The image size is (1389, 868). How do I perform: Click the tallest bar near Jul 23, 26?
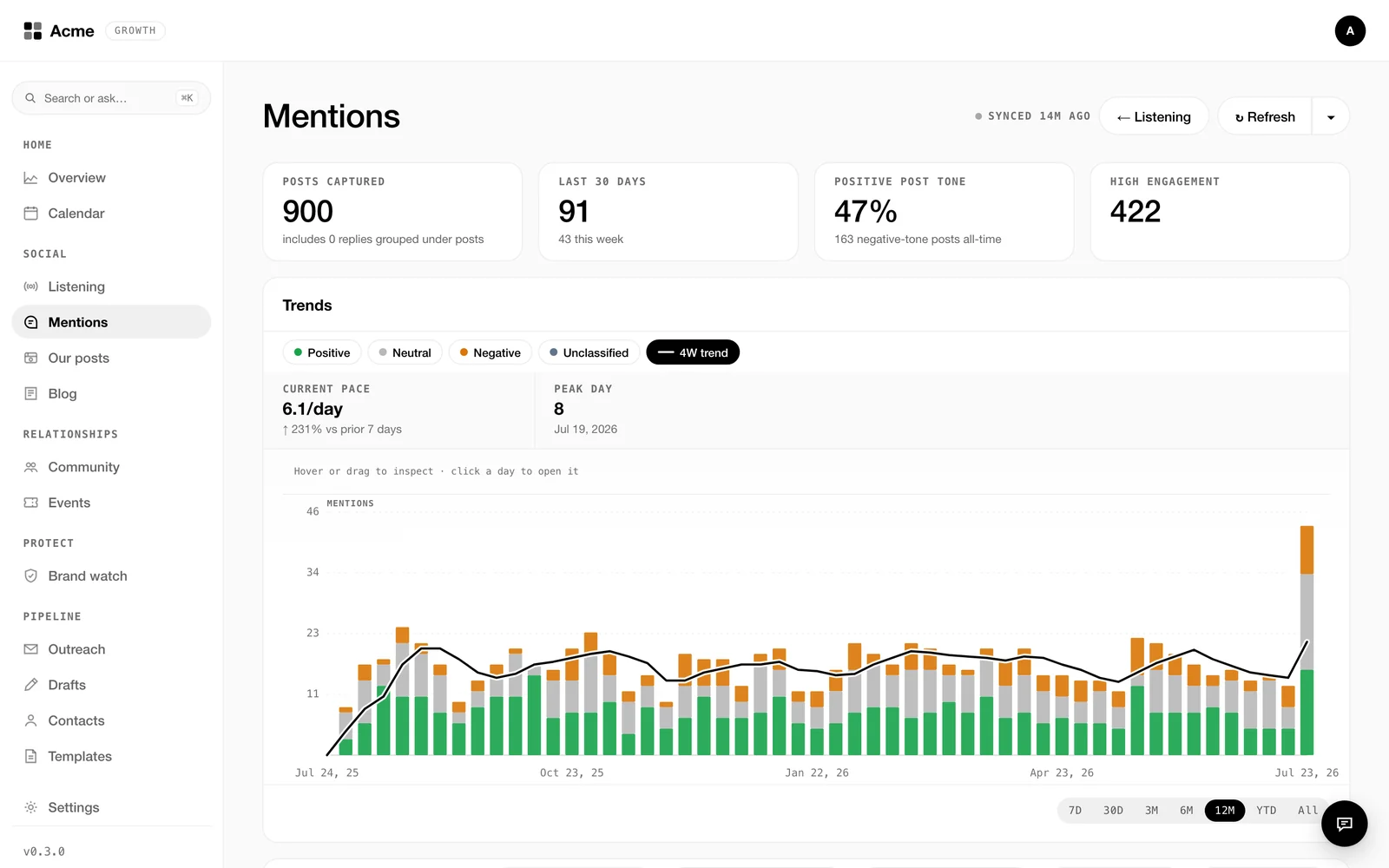pos(1307,641)
